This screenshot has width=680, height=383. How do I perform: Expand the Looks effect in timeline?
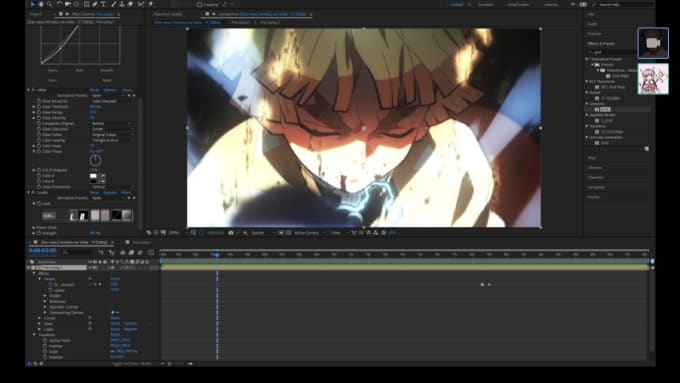point(39,329)
